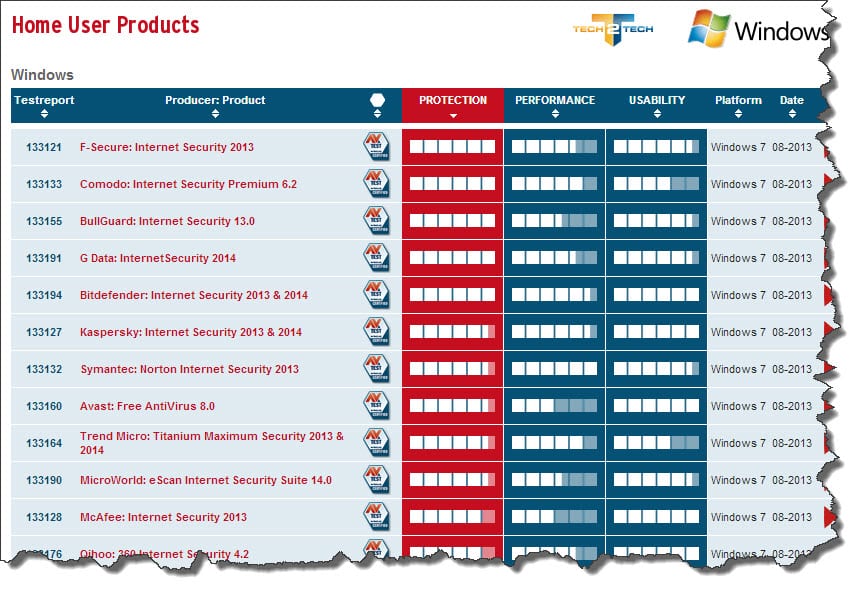Click the Bitdefender performance score bar

[555, 295]
